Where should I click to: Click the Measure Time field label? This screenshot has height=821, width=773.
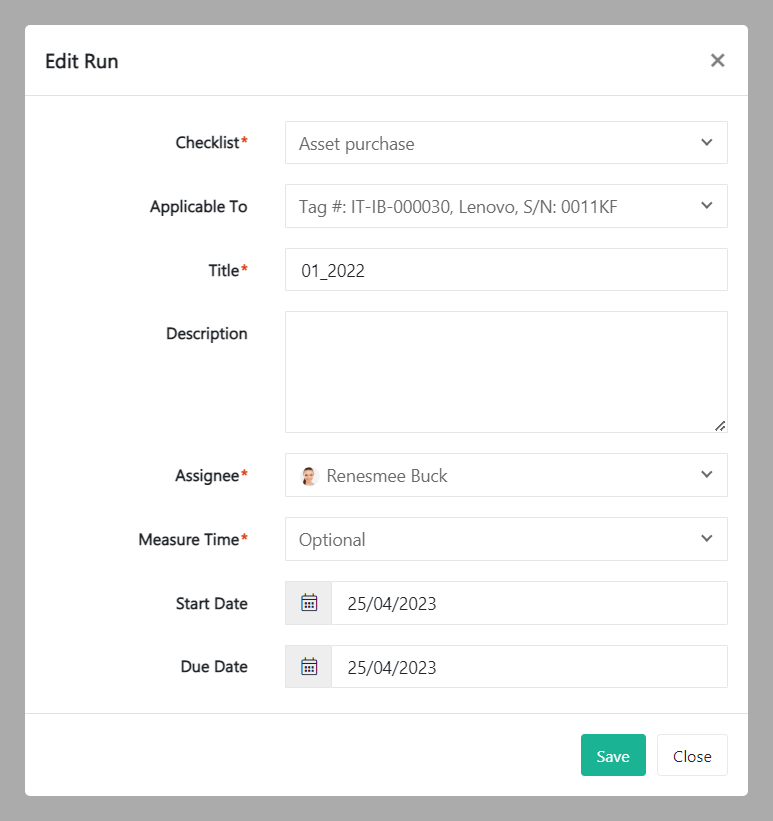click(190, 540)
